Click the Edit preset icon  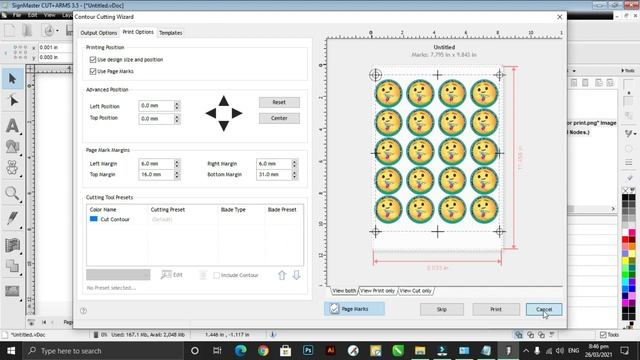[172, 275]
